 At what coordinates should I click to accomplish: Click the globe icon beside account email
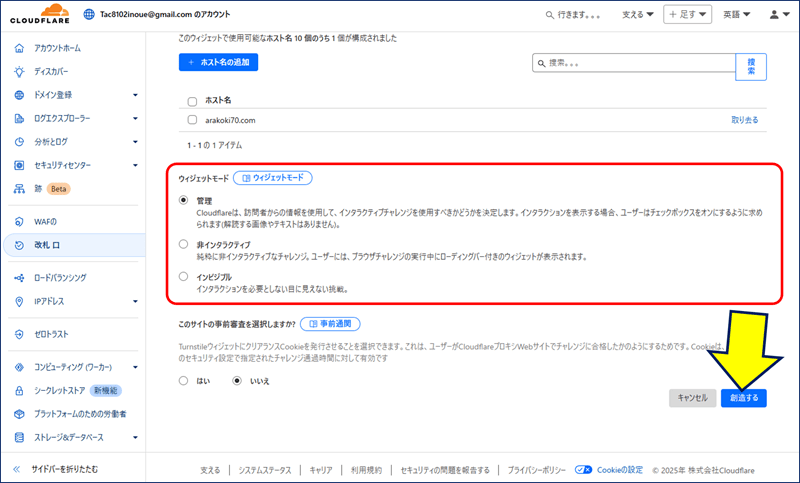tap(89, 14)
